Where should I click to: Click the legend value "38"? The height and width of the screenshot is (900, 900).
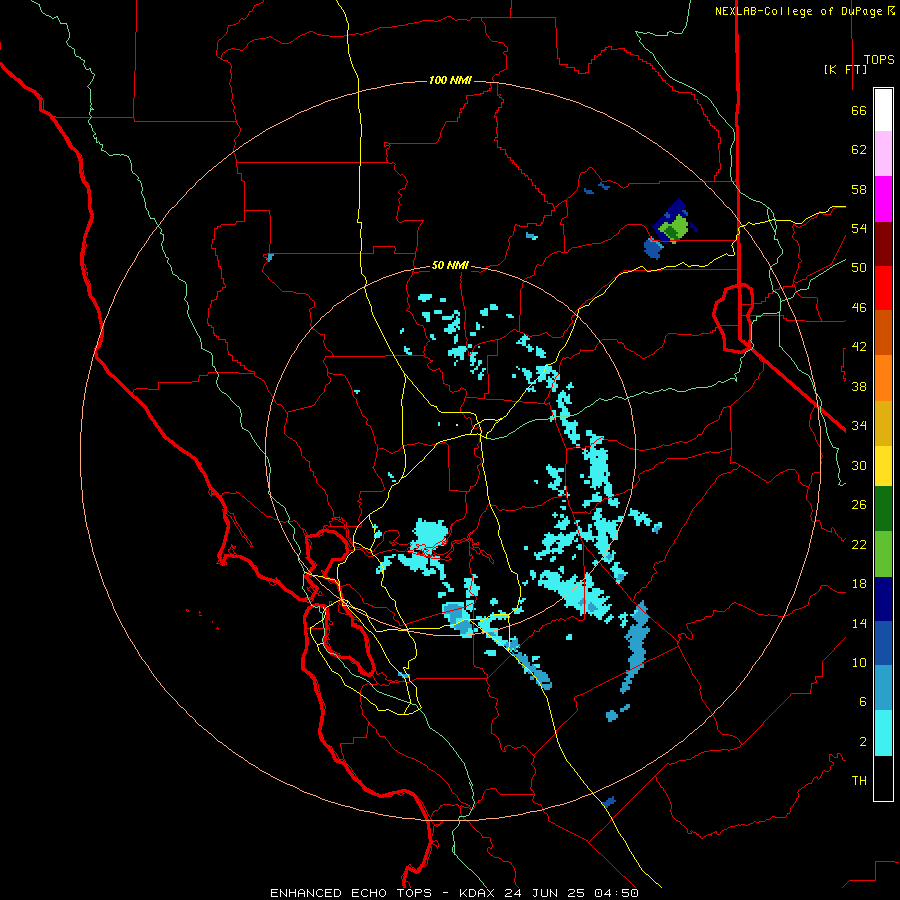pyautogui.click(x=859, y=386)
